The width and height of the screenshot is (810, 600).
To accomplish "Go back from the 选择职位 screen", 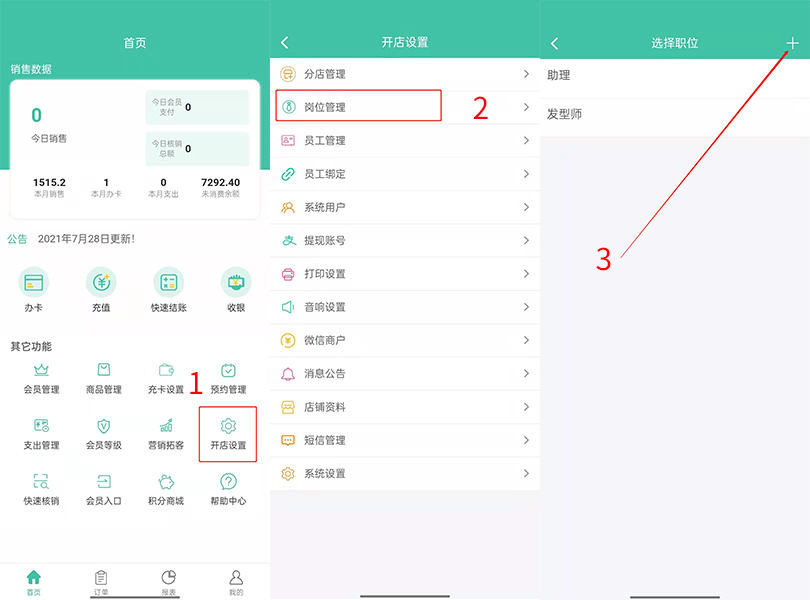I will (555, 43).
